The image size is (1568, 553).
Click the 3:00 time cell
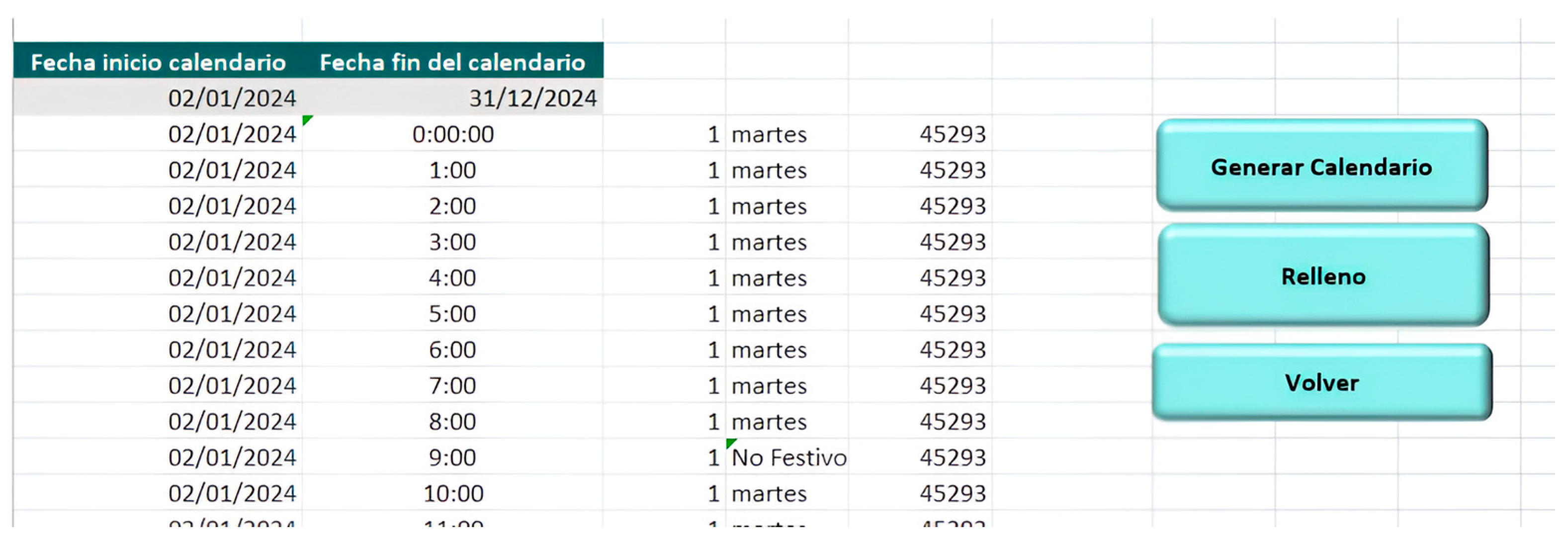452,242
